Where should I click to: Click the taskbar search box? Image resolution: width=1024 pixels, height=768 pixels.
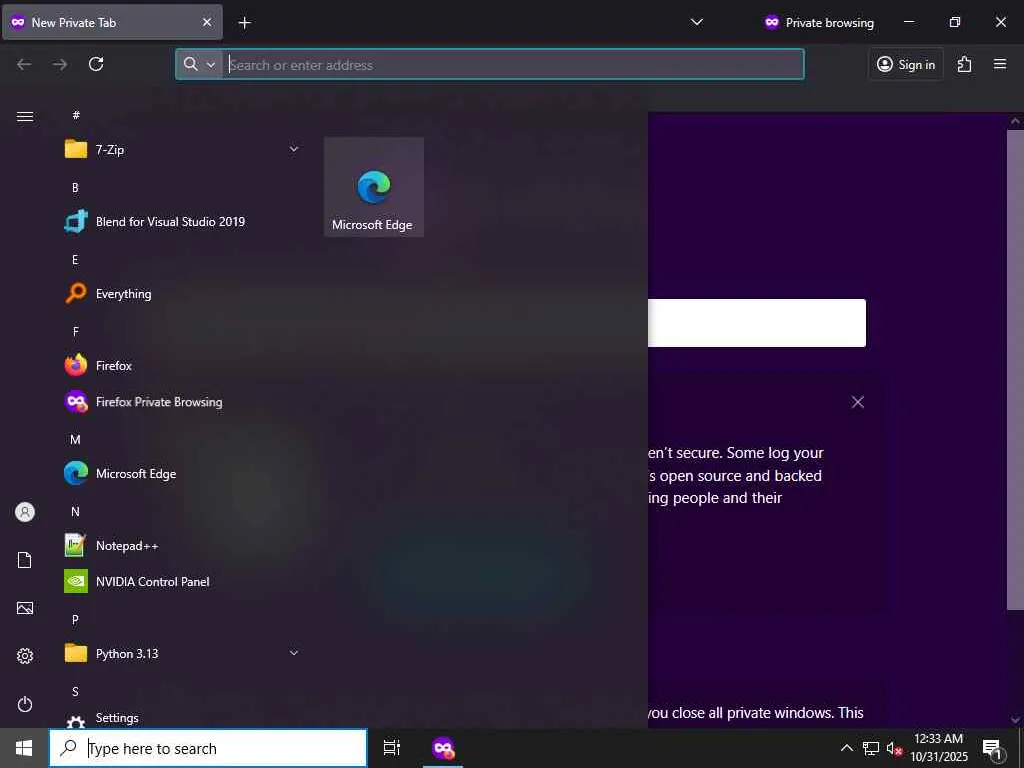208,748
